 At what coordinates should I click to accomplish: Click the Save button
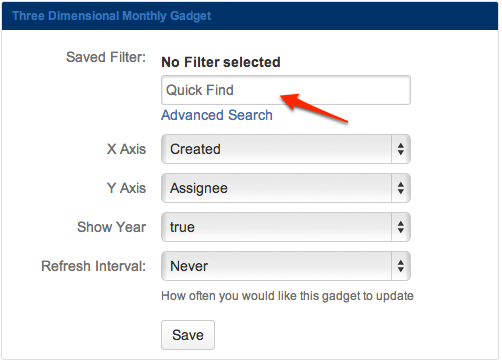188,335
